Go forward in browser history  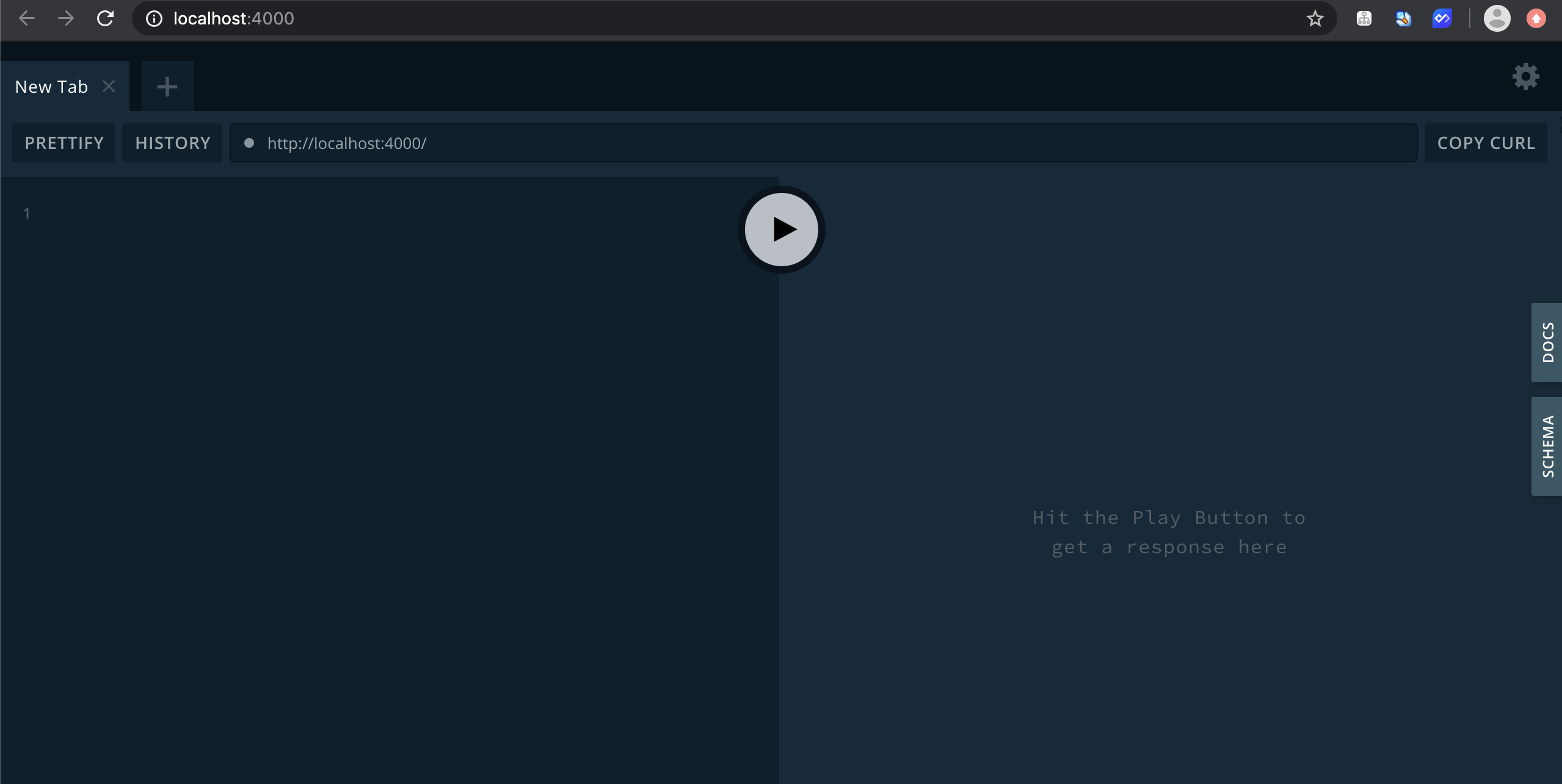click(65, 18)
